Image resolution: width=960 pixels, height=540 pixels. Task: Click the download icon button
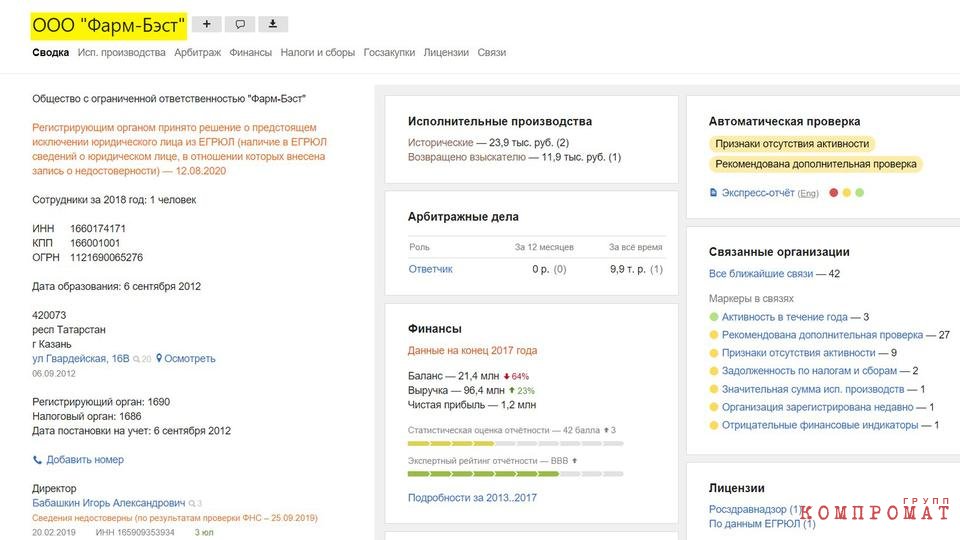(273, 24)
